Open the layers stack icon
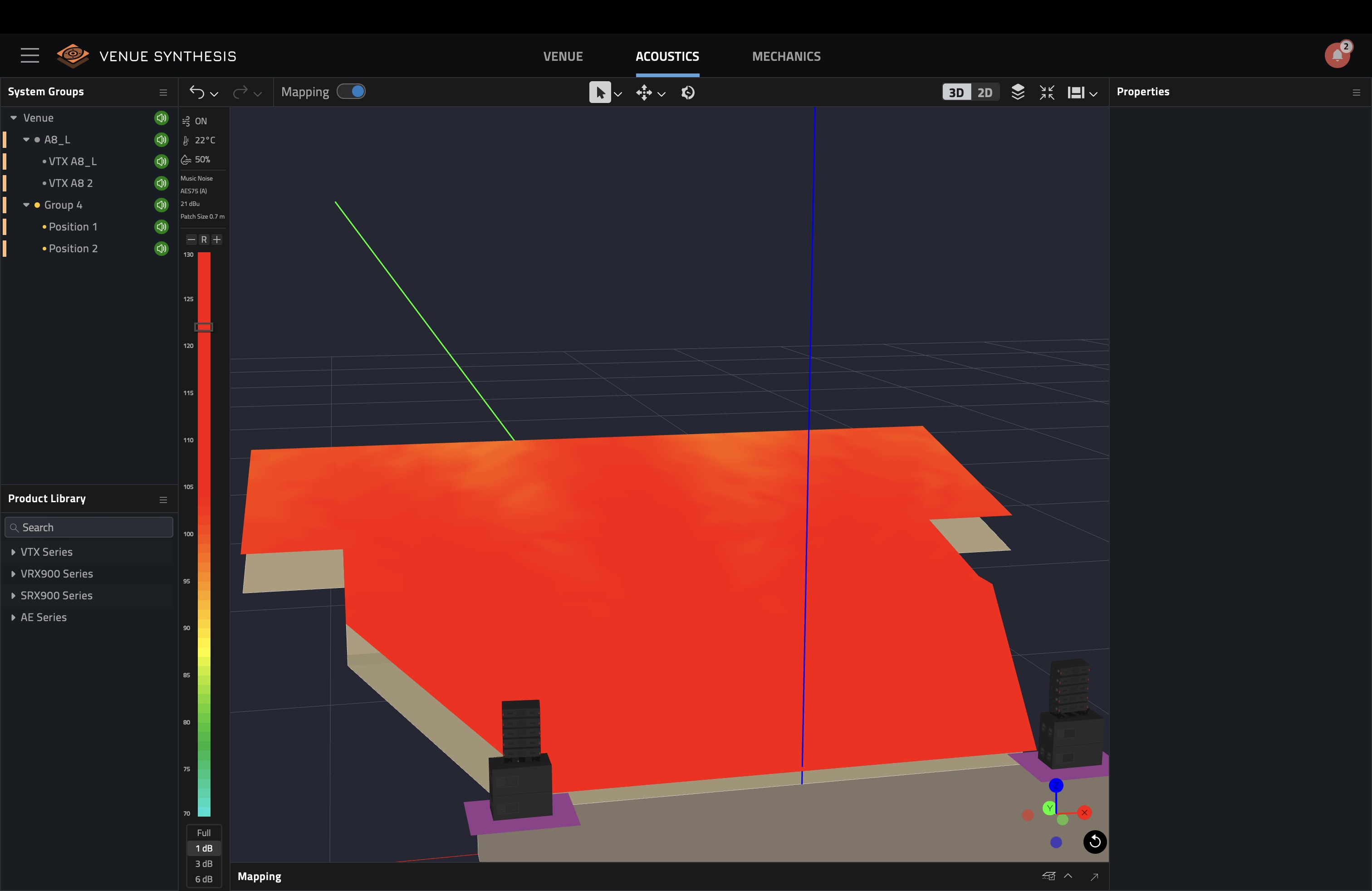 (1018, 92)
